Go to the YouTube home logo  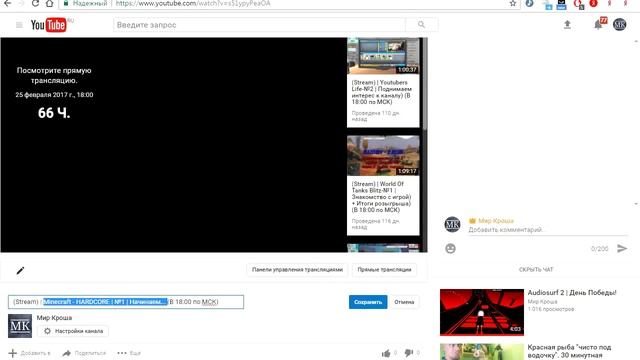coord(49,25)
